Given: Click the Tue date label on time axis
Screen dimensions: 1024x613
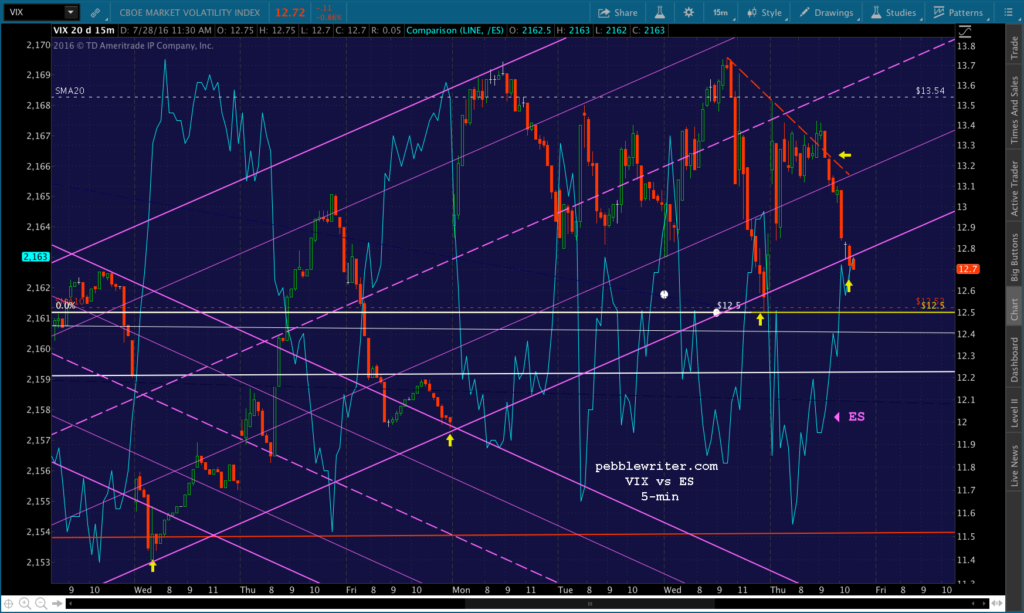Looking at the screenshot, I should 565,589.
